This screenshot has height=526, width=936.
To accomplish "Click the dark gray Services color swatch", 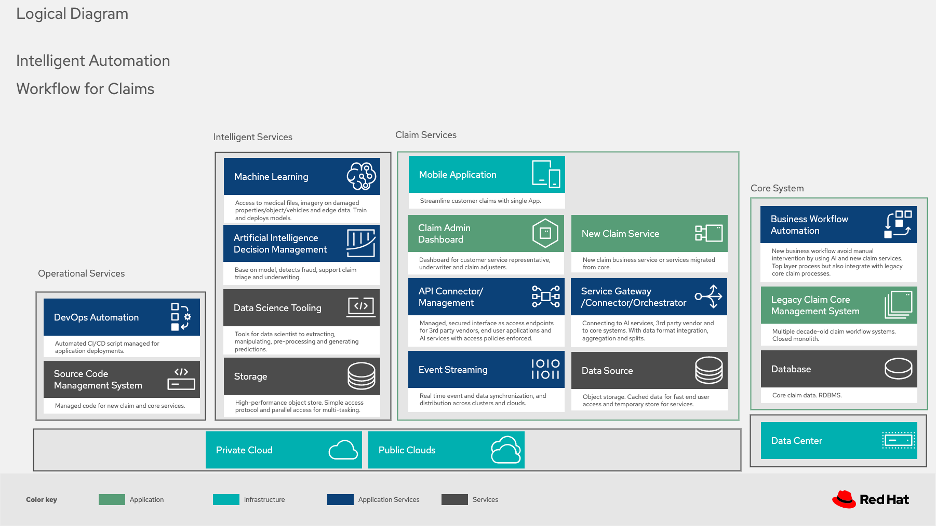I will pos(454,499).
